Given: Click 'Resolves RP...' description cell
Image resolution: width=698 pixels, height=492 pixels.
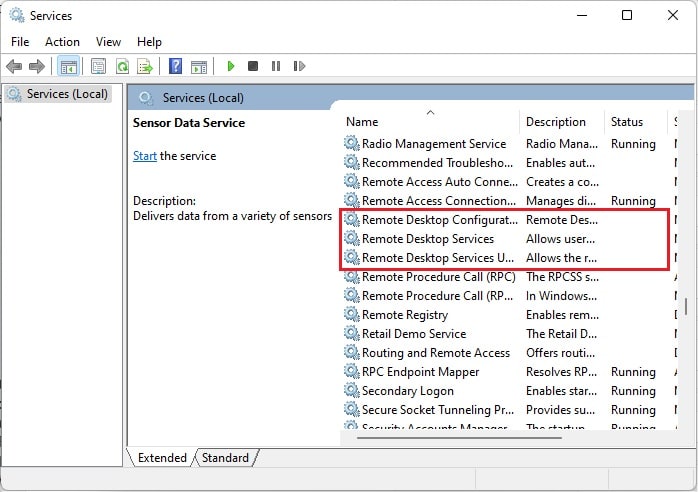Looking at the screenshot, I should pos(561,371).
